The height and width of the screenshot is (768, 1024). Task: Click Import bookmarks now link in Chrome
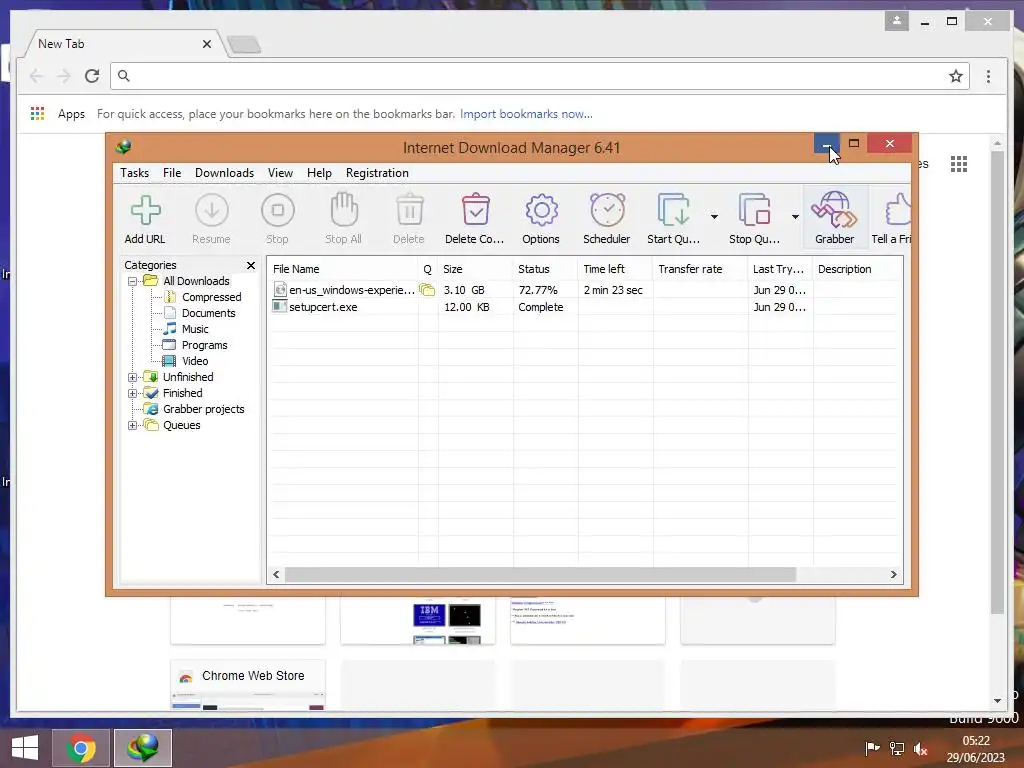(x=526, y=114)
